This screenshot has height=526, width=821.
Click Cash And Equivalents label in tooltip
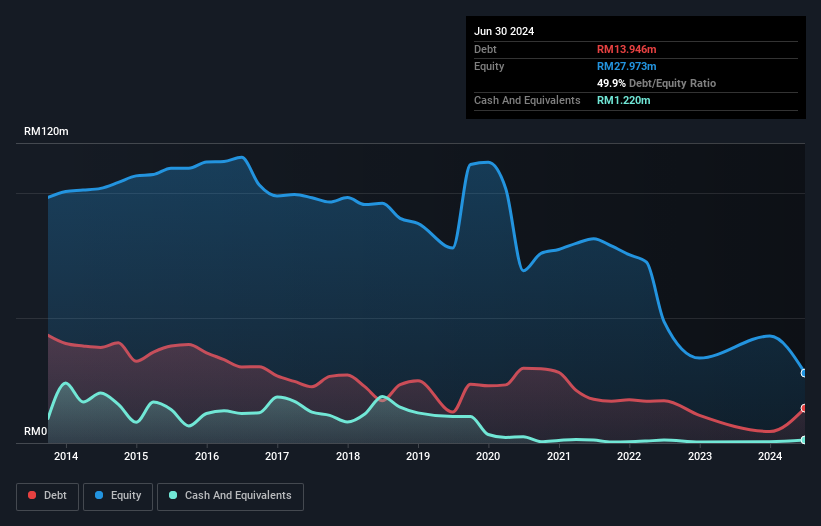pos(527,100)
